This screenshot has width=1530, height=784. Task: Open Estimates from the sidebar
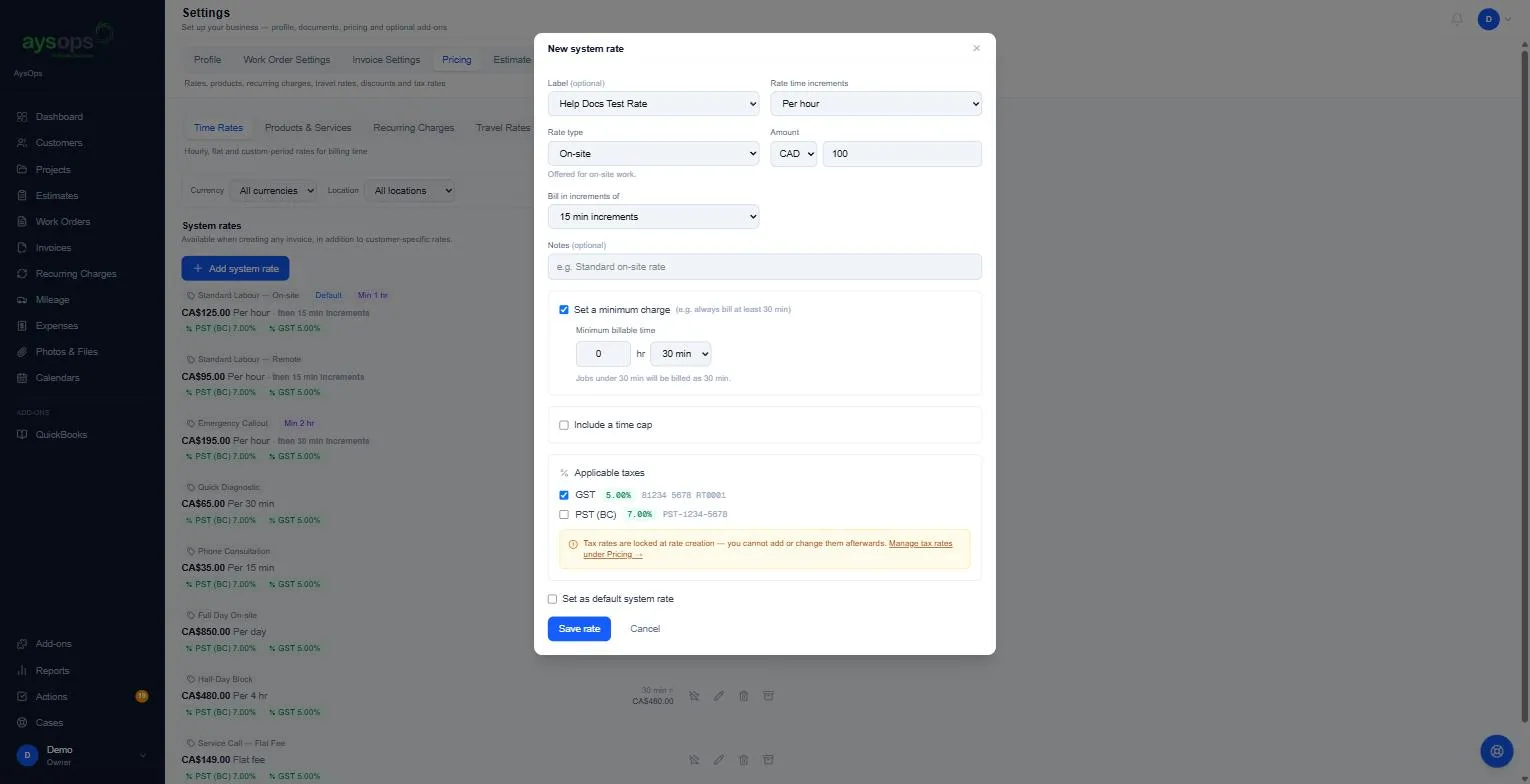pyautogui.click(x=56, y=196)
